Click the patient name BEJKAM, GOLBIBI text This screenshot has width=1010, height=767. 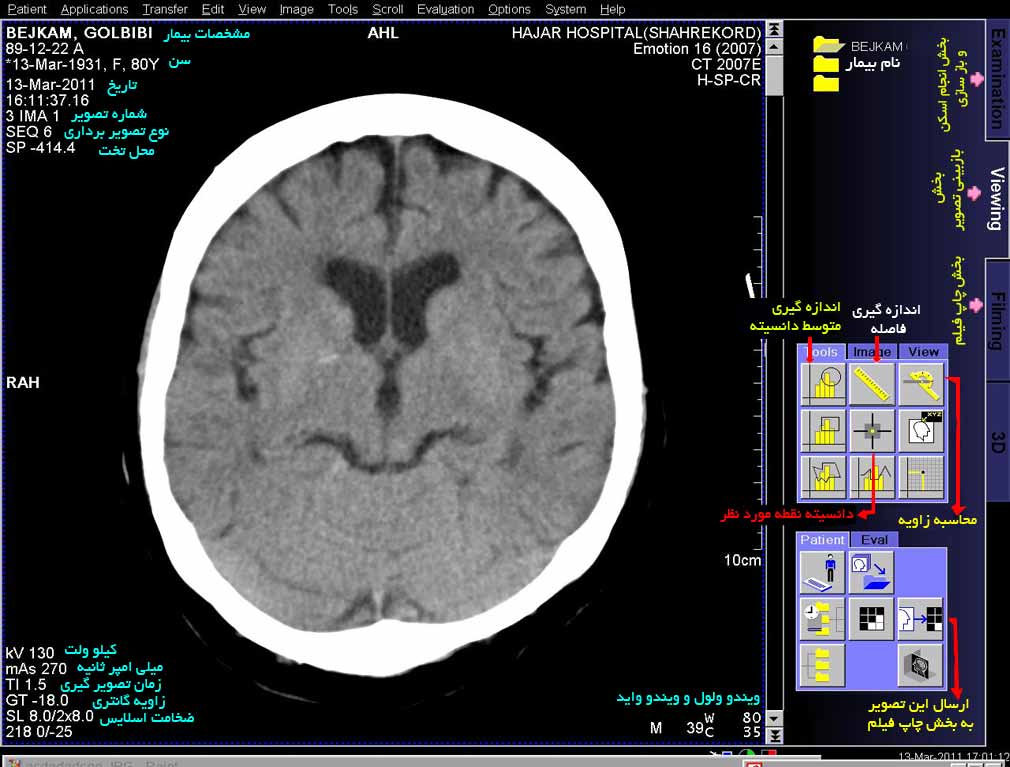pos(79,33)
